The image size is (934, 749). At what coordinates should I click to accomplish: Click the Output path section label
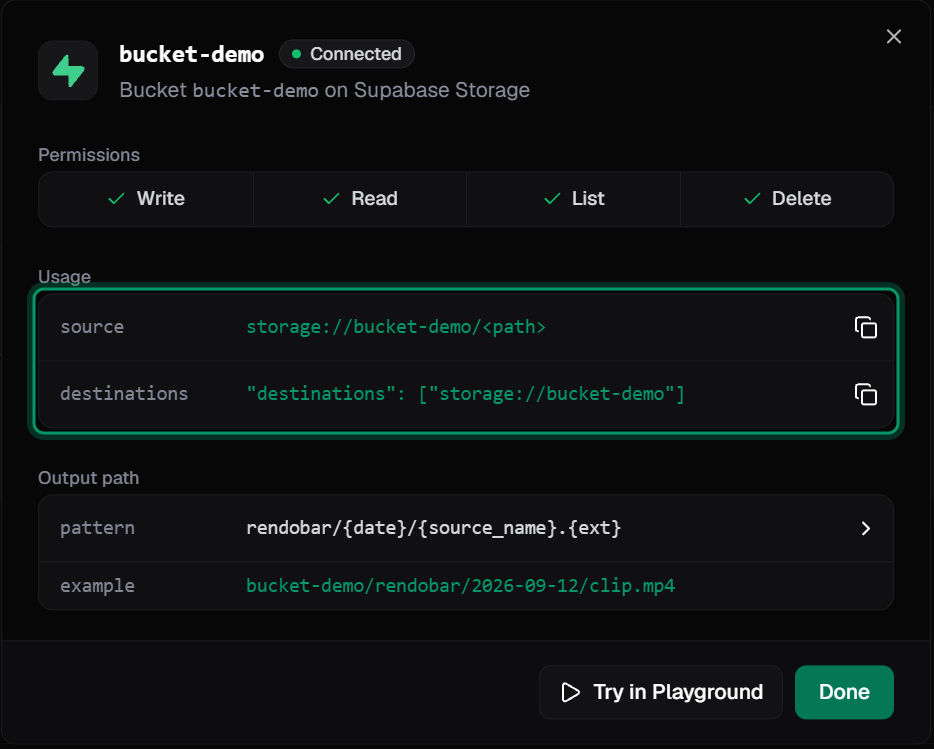tap(88, 478)
